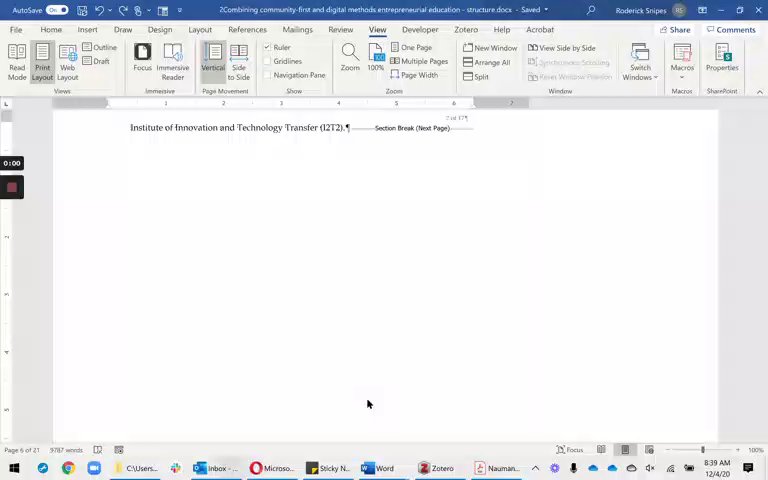The width and height of the screenshot is (768, 480).
Task: Show hidden system tray icons
Action: point(535,468)
